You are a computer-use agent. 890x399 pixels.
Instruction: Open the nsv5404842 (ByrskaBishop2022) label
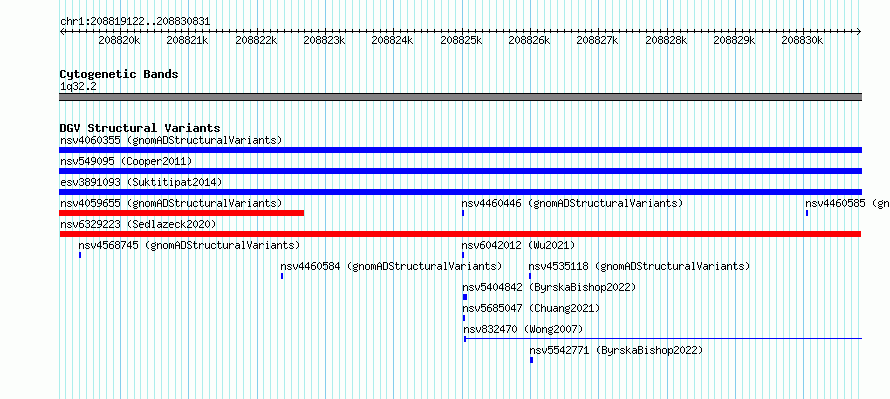pyautogui.click(x=549, y=287)
